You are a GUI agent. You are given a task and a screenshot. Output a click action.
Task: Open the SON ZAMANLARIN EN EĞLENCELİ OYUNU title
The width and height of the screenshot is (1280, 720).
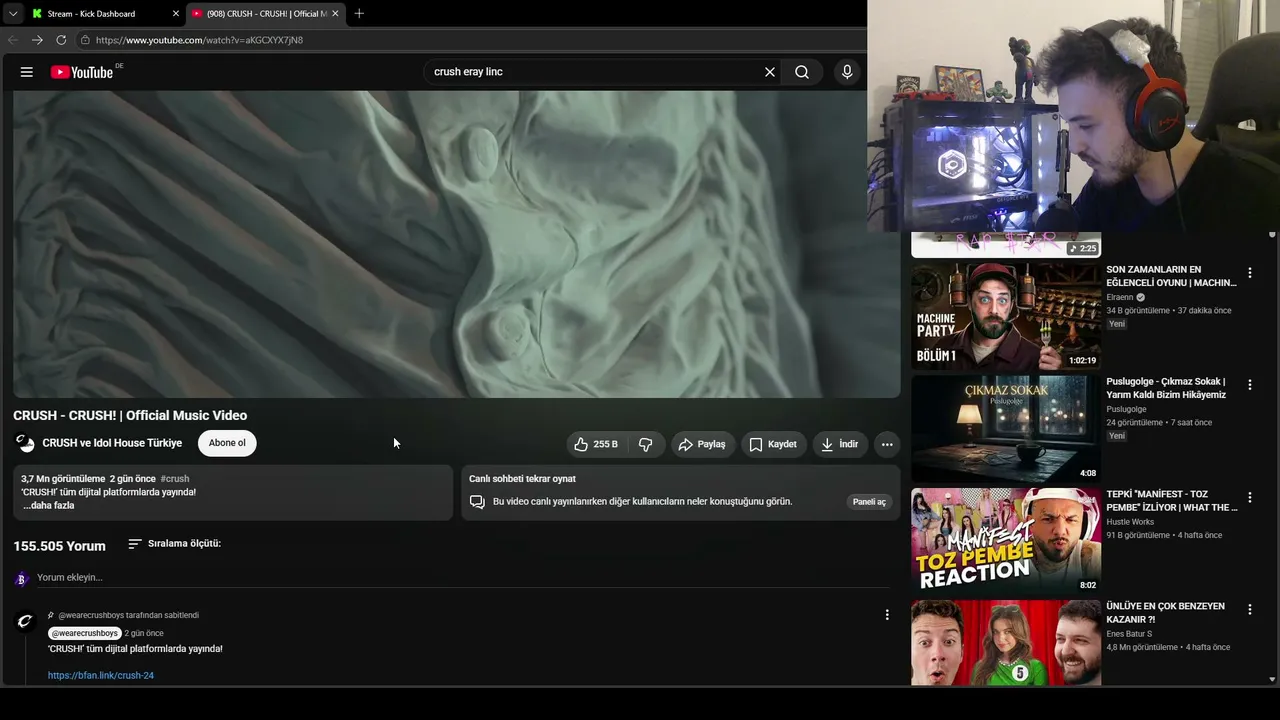1171,276
